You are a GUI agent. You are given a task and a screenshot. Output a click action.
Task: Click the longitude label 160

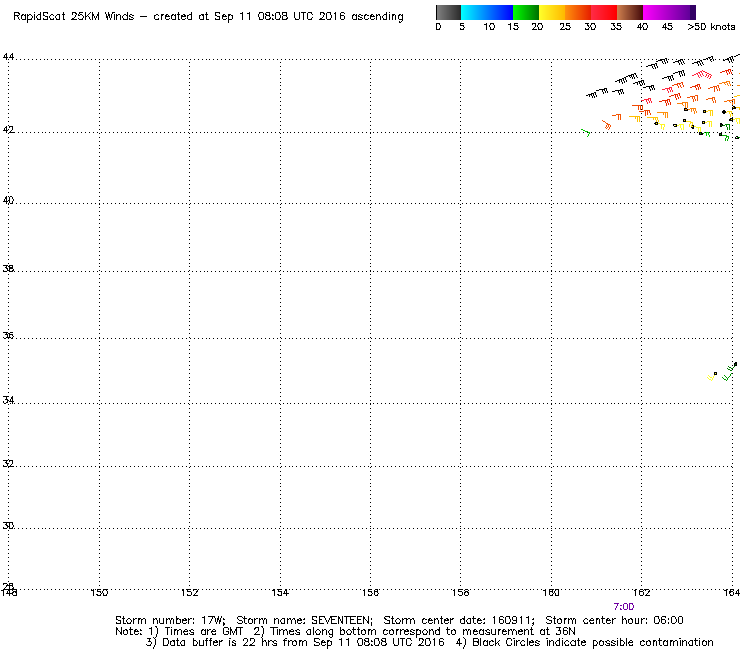pyautogui.click(x=551, y=592)
